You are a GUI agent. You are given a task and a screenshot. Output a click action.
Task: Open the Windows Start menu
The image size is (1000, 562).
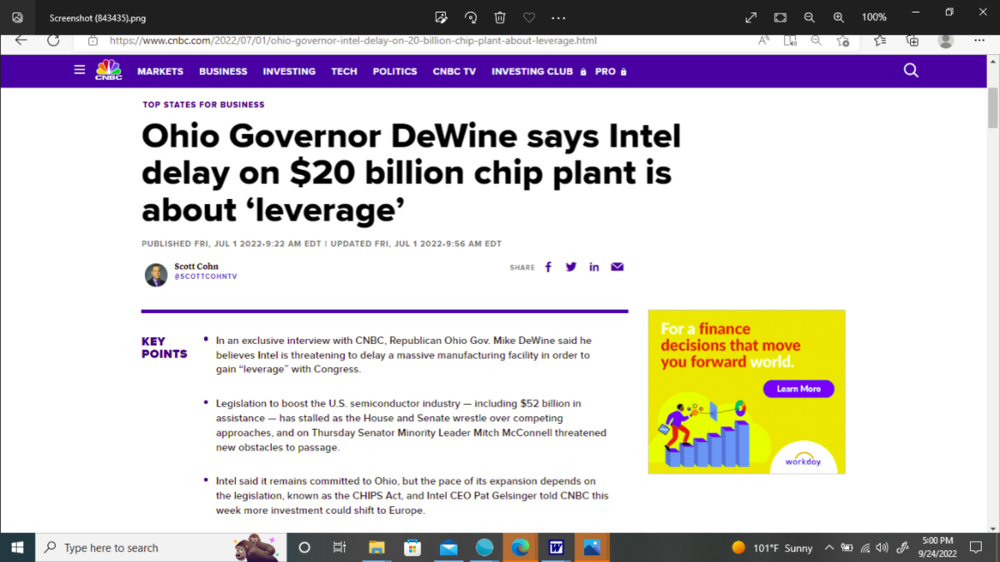coord(17,547)
